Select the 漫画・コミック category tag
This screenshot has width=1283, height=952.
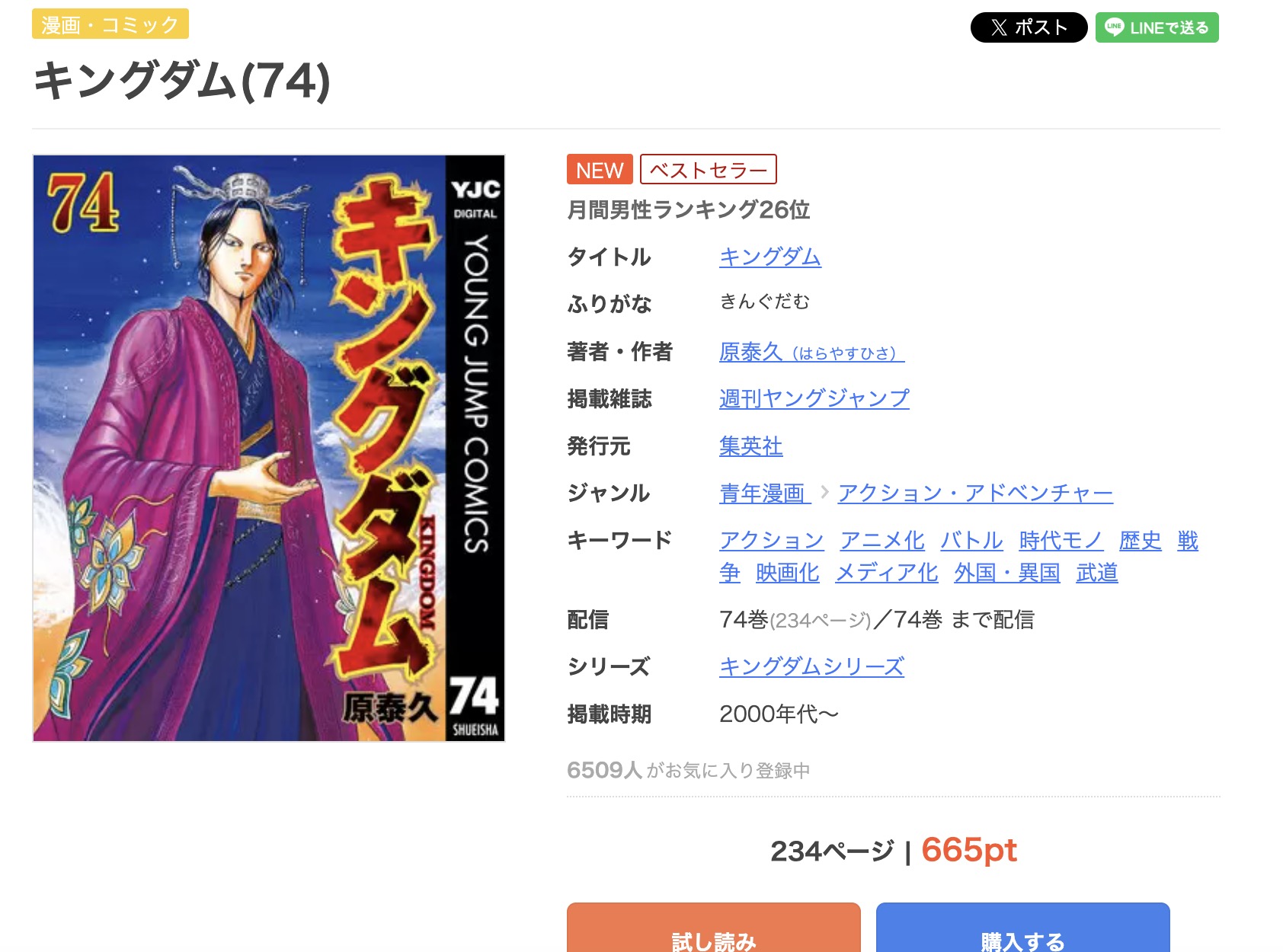coord(110,24)
